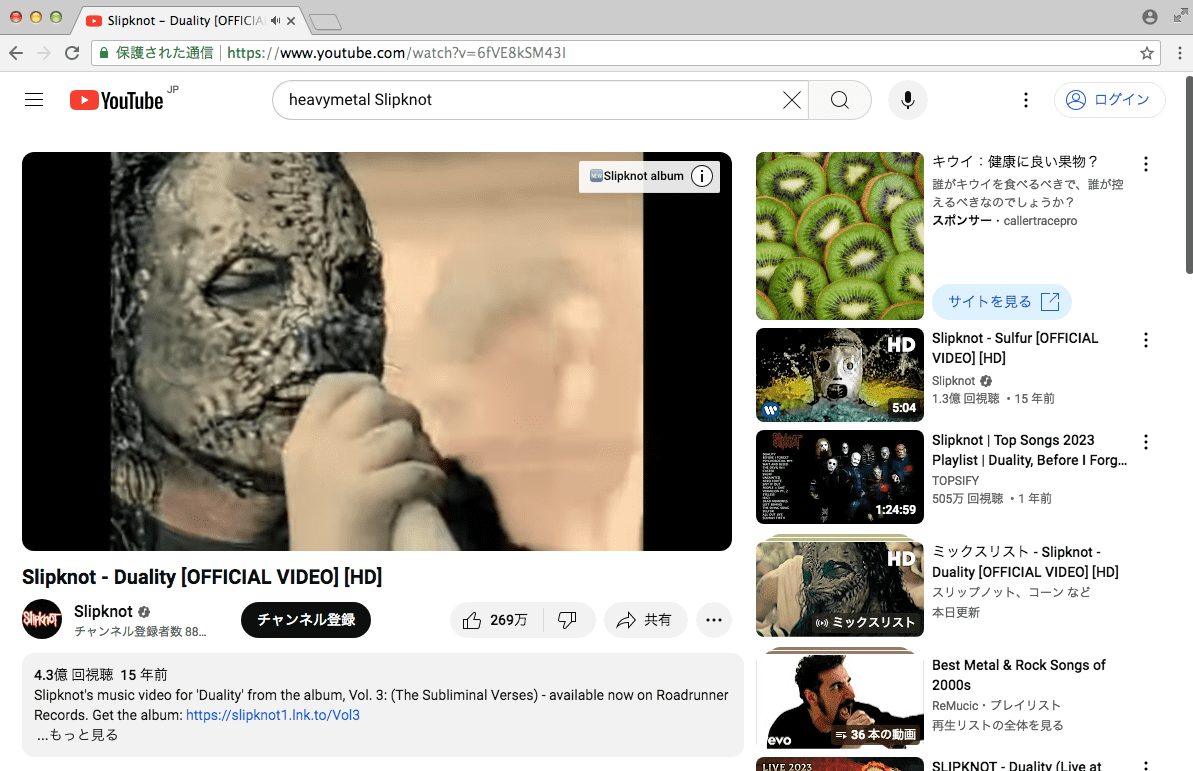Toggle fullscreen with the window expand arrows

[x=1180, y=16]
